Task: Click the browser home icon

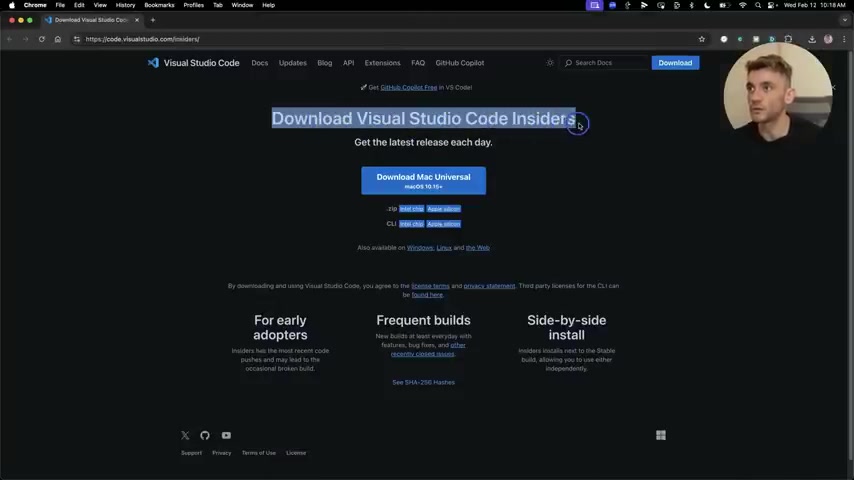Action: click(x=58, y=39)
